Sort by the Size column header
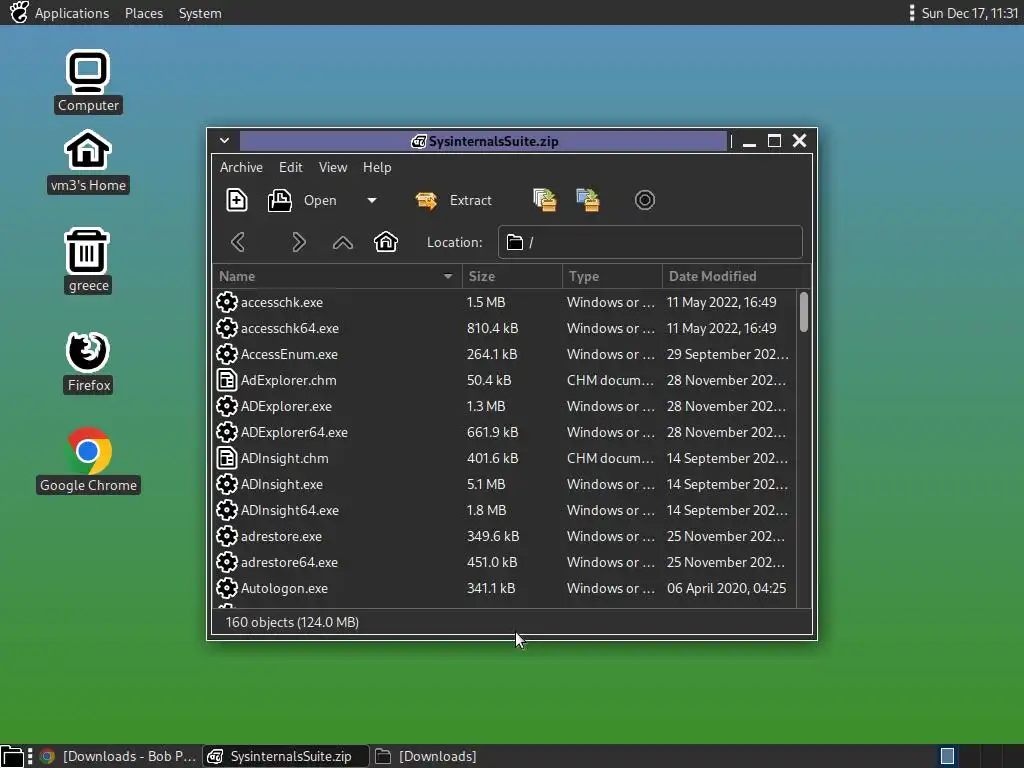The image size is (1024, 768). [x=512, y=276]
